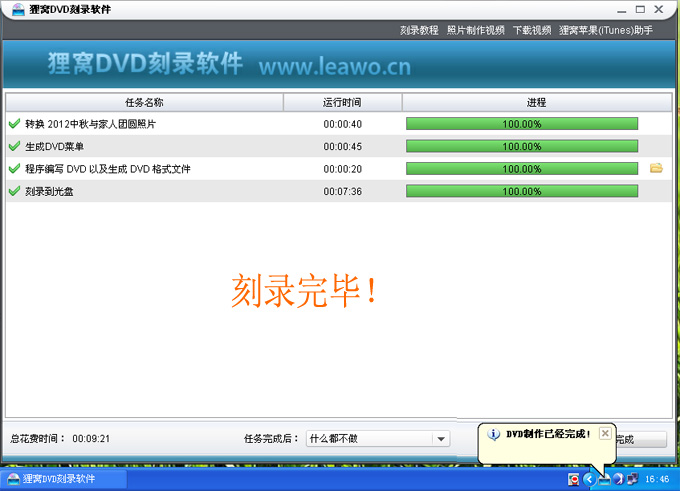Click progress bar of 刻录到光盘 task
The image size is (680, 491).
[522, 191]
